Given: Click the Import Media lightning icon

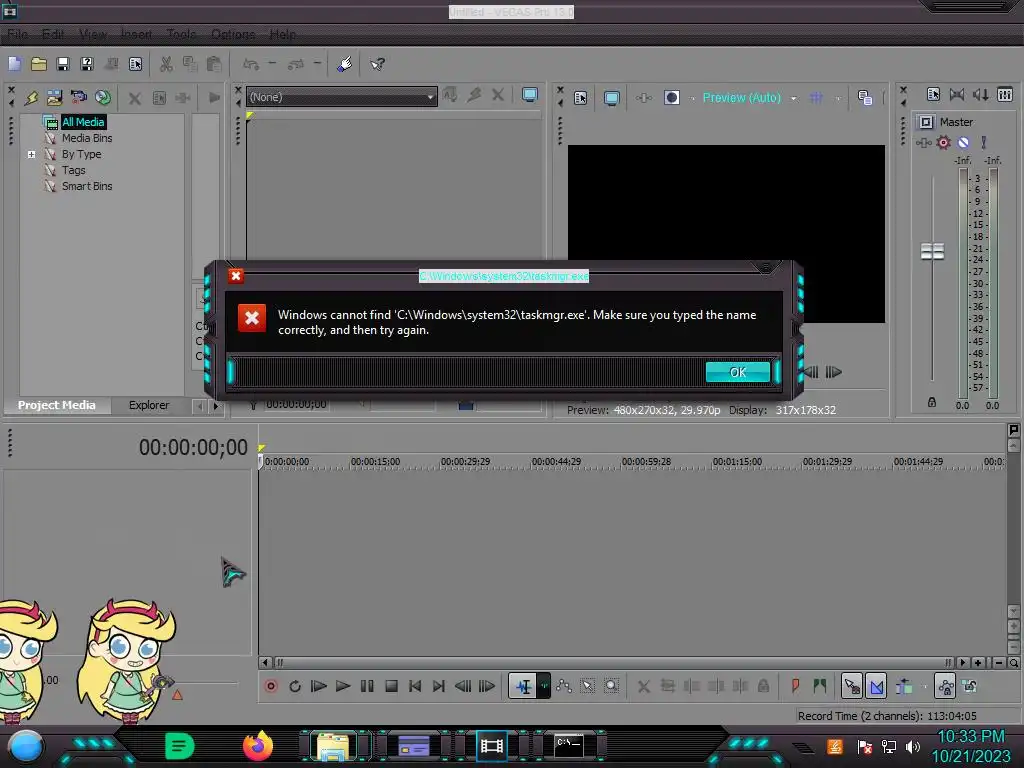Looking at the screenshot, I should (x=31, y=98).
